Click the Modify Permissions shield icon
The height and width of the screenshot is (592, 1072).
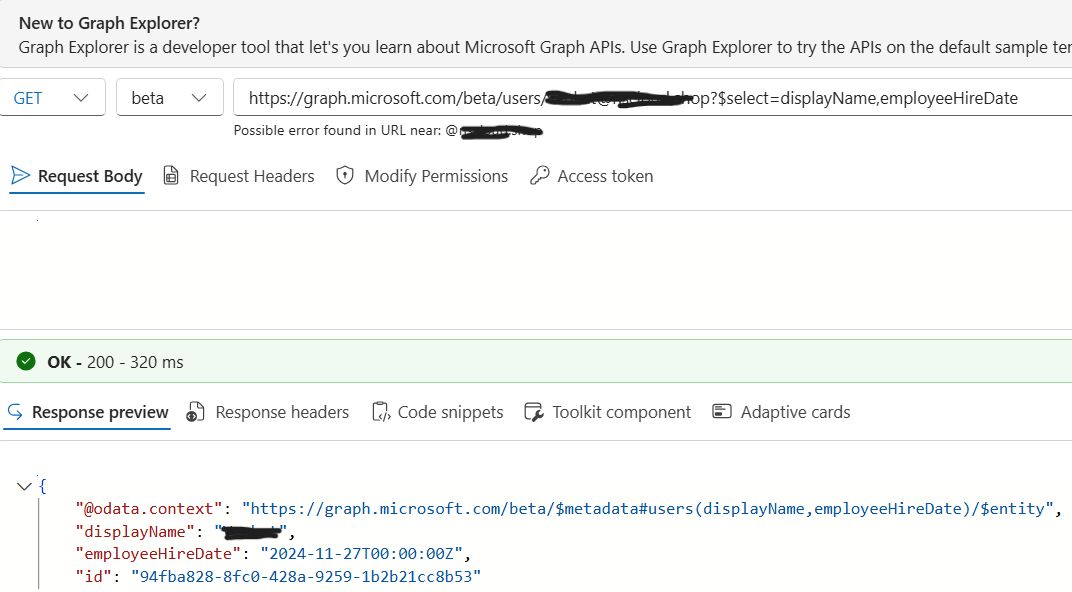(345, 176)
